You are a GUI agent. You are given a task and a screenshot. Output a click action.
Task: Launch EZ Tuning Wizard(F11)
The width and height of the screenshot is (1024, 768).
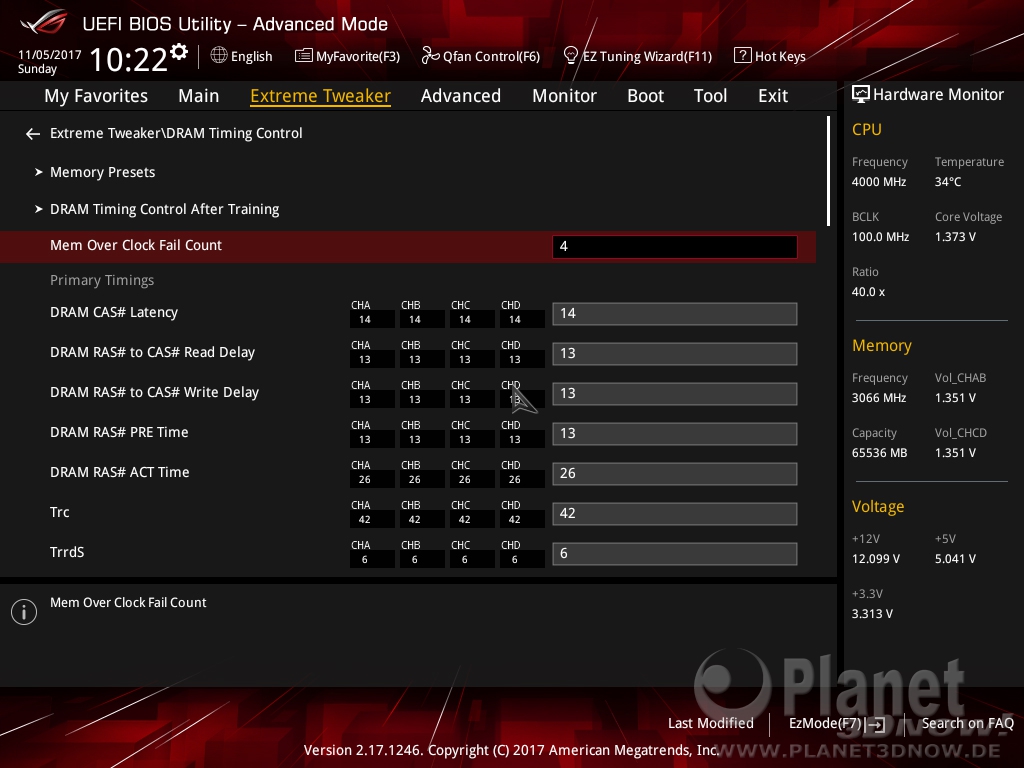637,56
